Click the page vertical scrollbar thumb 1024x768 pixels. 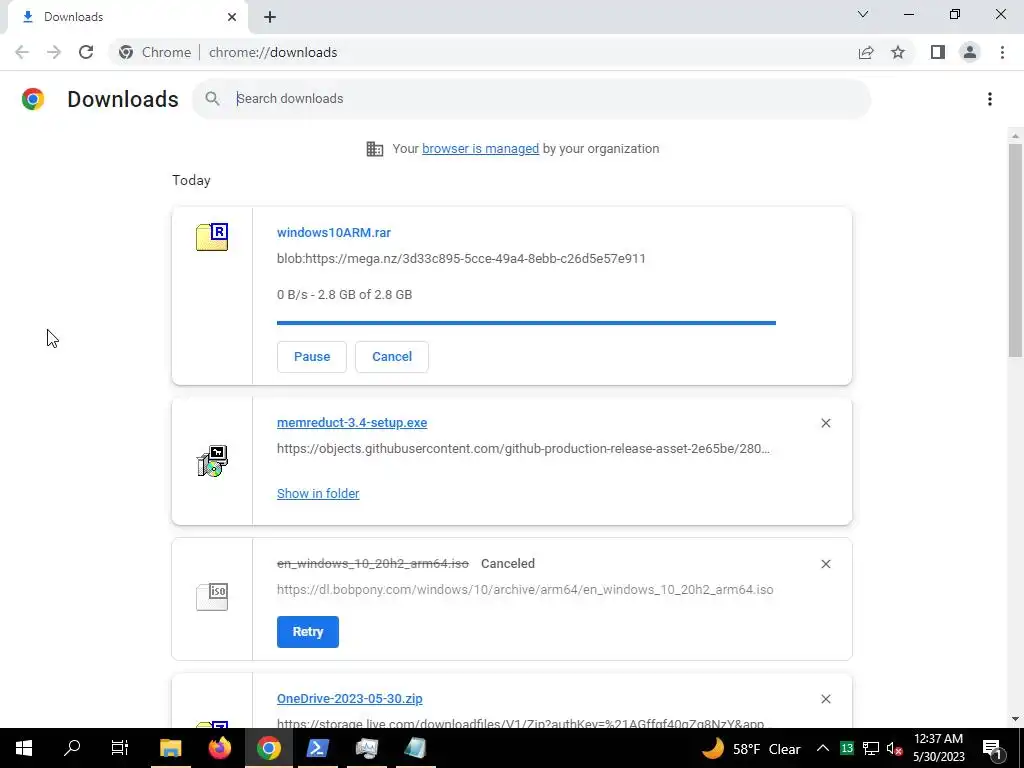[1015, 251]
